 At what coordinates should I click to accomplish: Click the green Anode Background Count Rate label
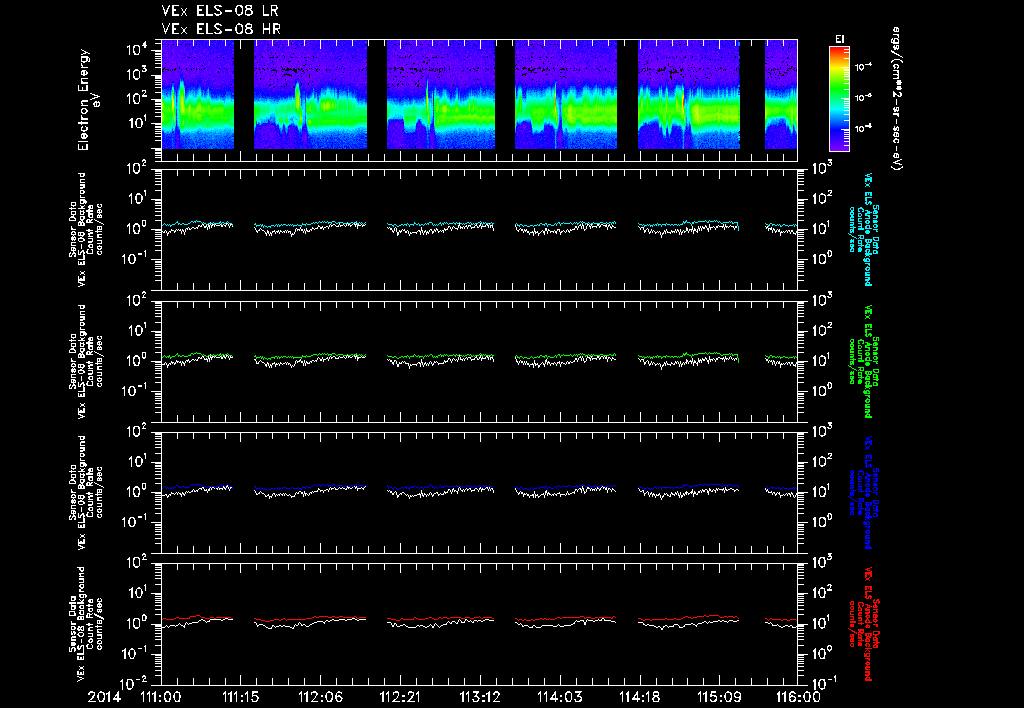(x=863, y=361)
